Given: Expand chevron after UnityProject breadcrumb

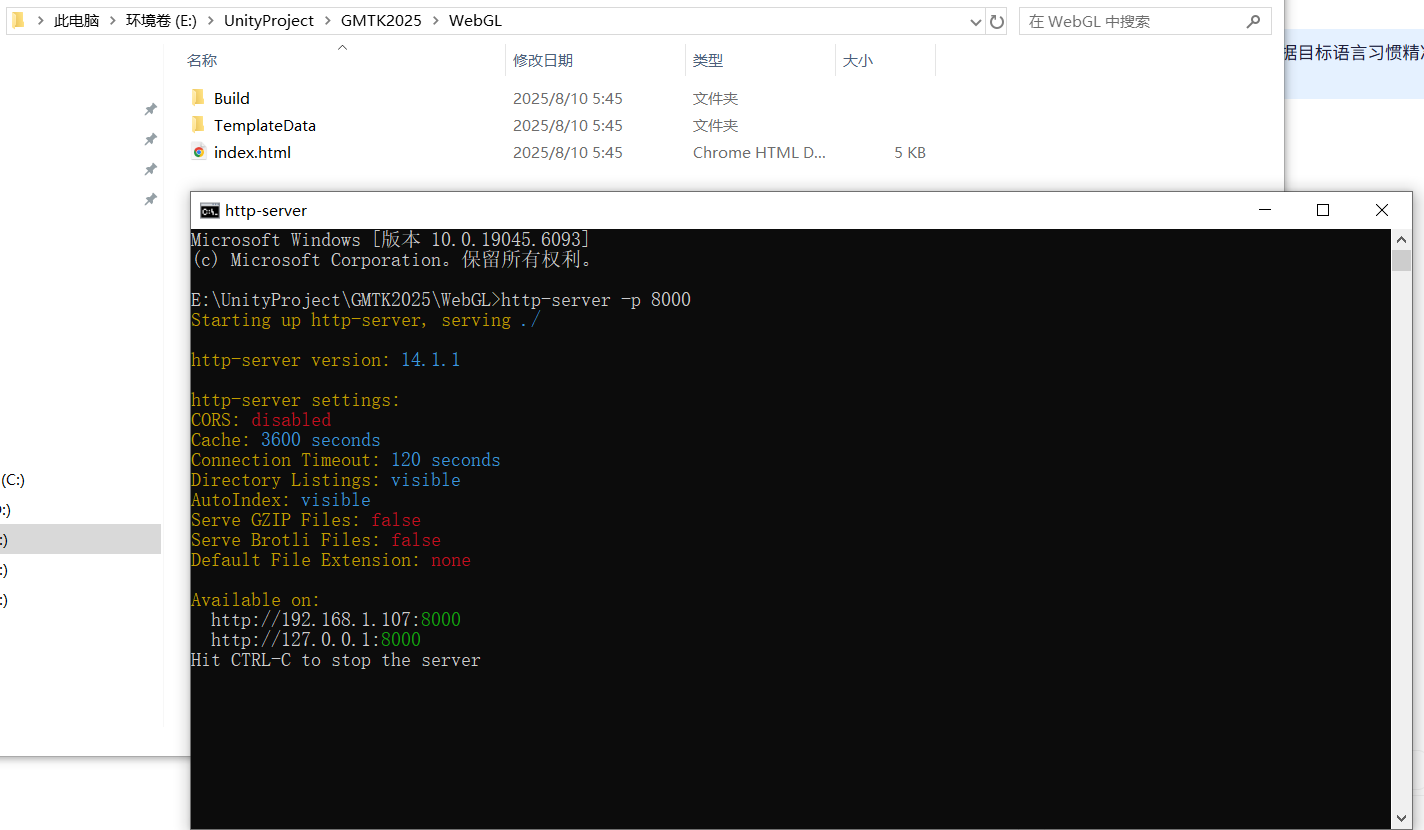Looking at the screenshot, I should 327,21.
